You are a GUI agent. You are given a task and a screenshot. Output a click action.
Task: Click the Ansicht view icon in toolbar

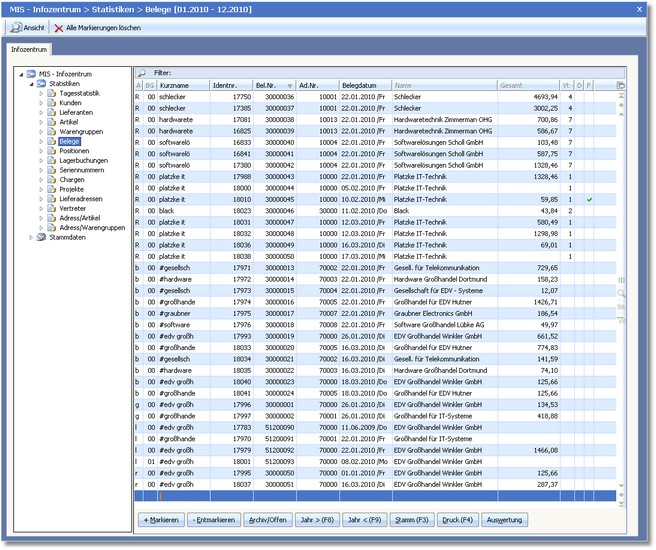16,27
